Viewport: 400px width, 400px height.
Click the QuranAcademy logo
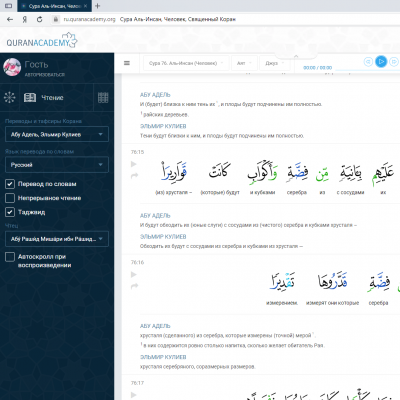(x=42, y=41)
